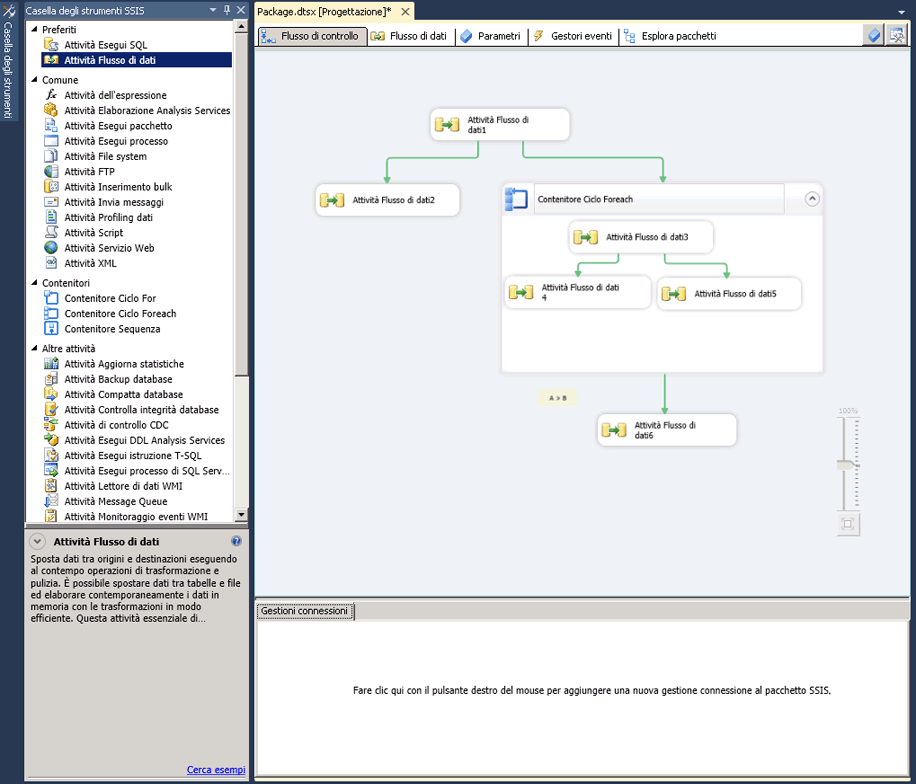Screen dimensions: 916x784
Task: Collapse the description pane chevron
Action: tap(37, 541)
